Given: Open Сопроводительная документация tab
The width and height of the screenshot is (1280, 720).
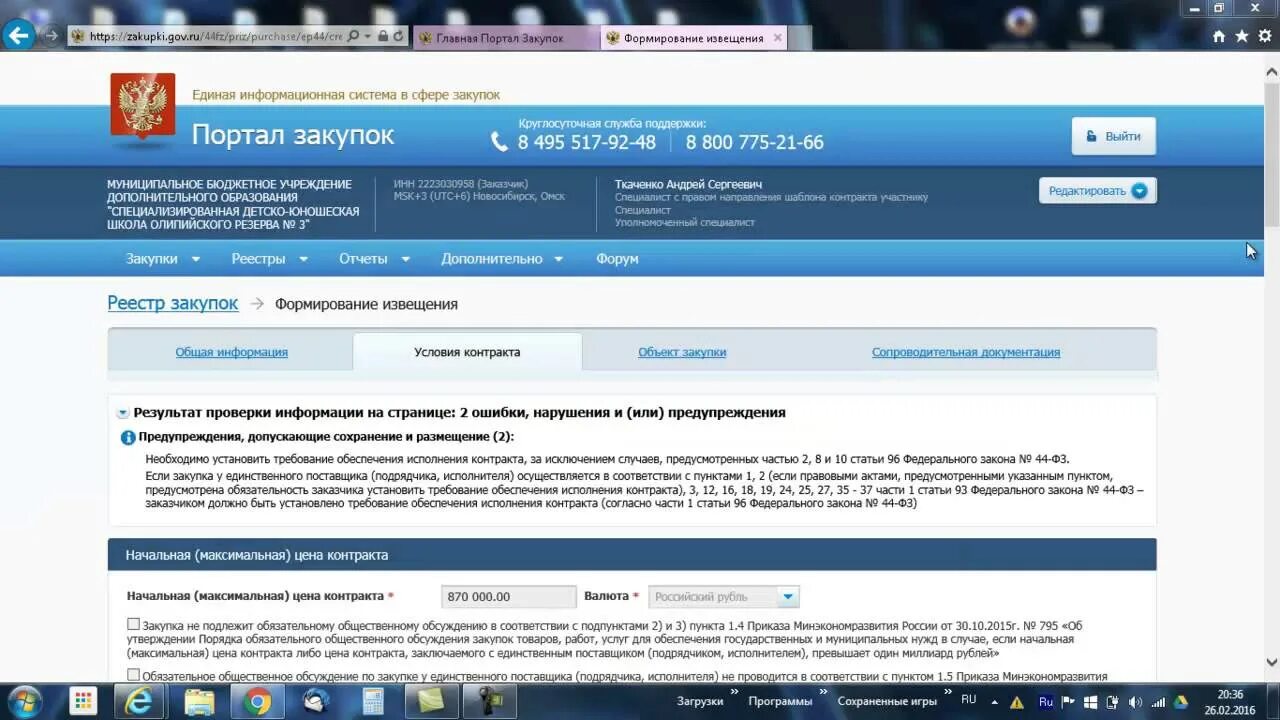Looking at the screenshot, I should (x=966, y=352).
